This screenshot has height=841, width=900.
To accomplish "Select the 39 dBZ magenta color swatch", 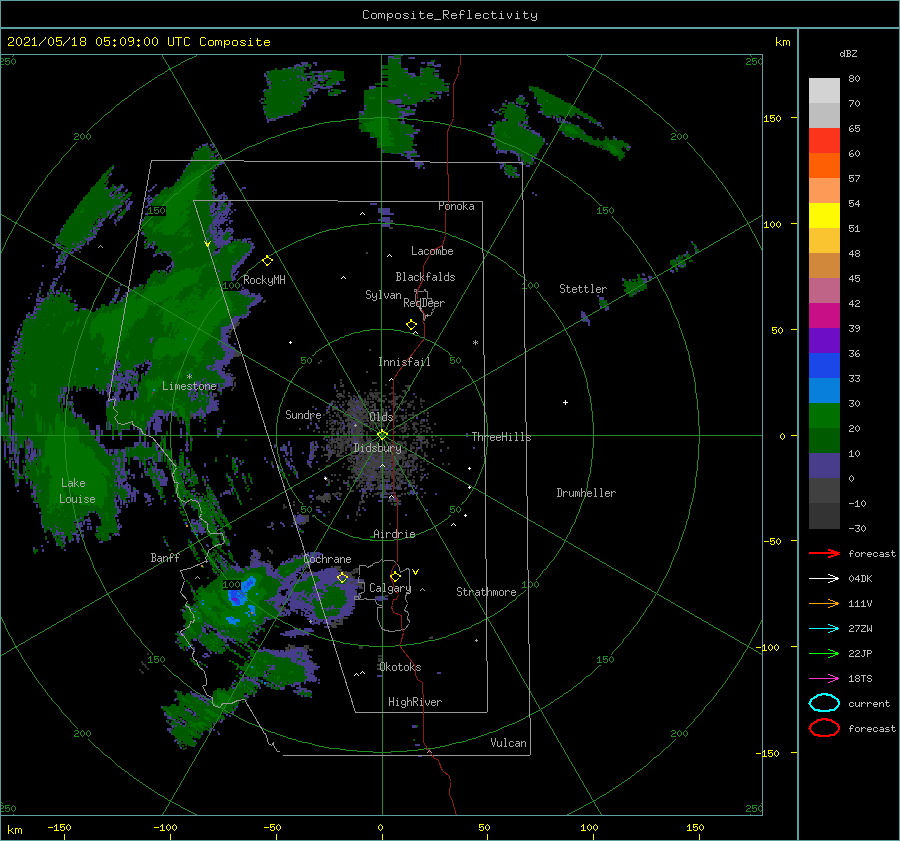I will [x=824, y=315].
